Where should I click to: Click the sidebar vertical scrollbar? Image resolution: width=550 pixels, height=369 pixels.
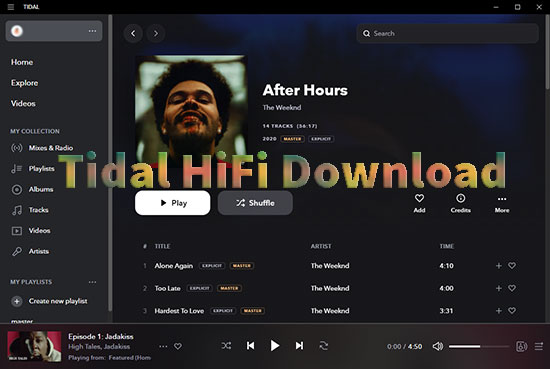(x=110, y=163)
